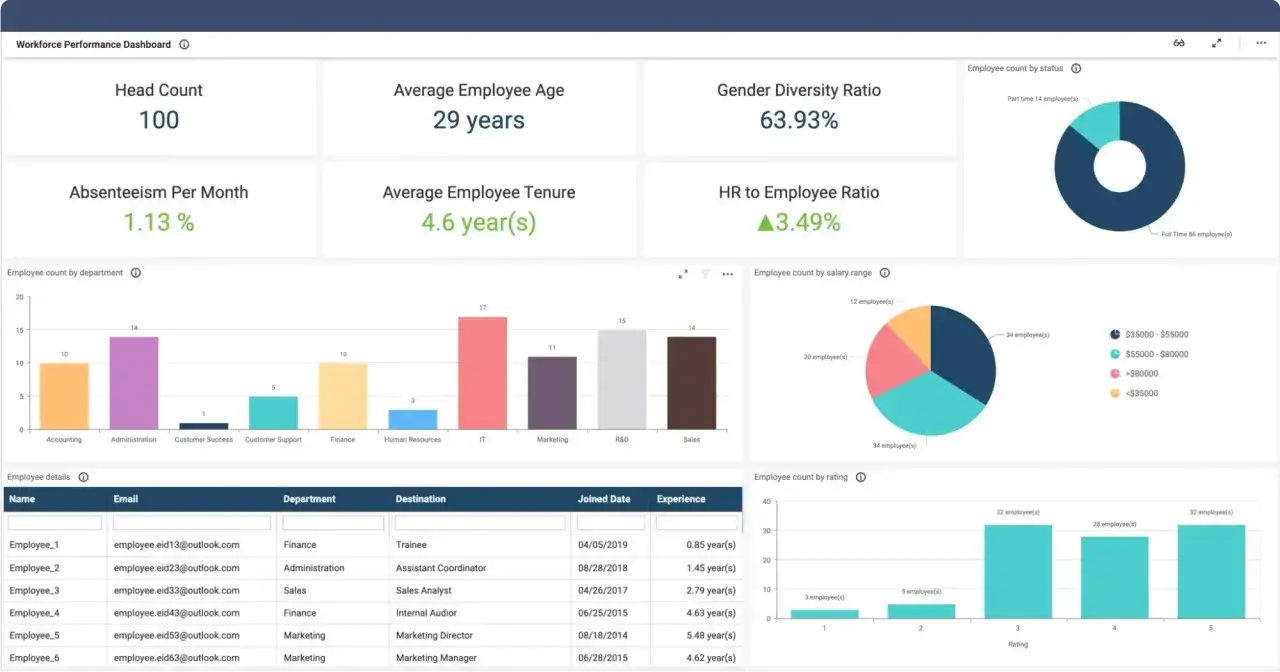Focus the Department column filter box
The image size is (1280, 672).
pyautogui.click(x=333, y=523)
